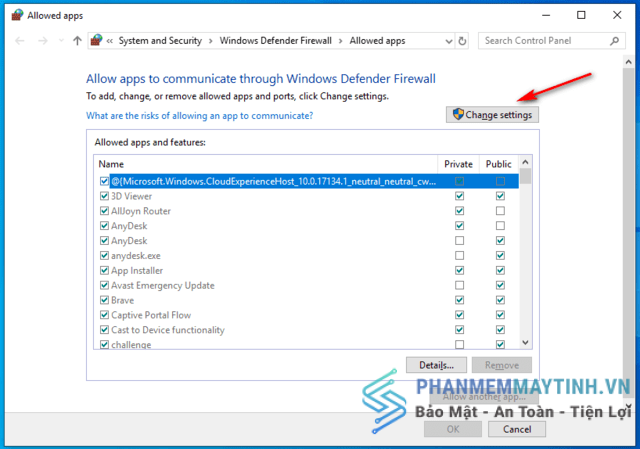The image size is (640, 449).
Task: Click the Private column header
Action: point(458,164)
